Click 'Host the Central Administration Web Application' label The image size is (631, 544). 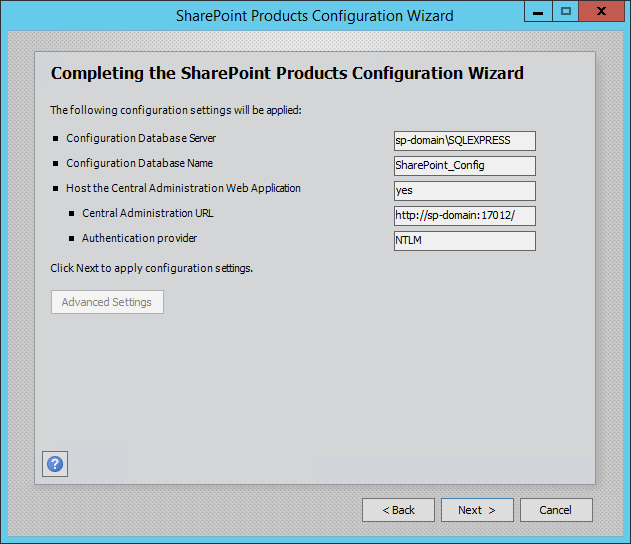tap(183, 188)
